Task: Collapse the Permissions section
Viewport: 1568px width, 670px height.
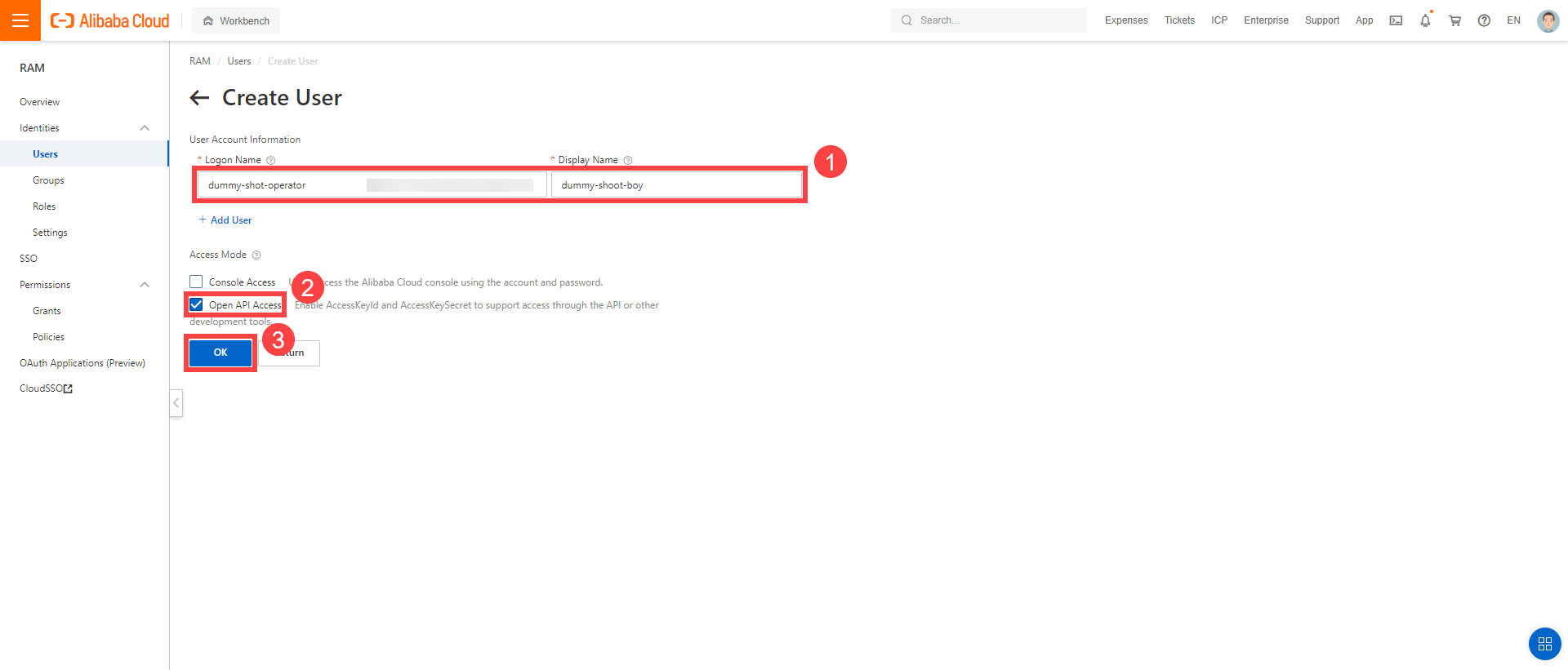Action: 145,285
